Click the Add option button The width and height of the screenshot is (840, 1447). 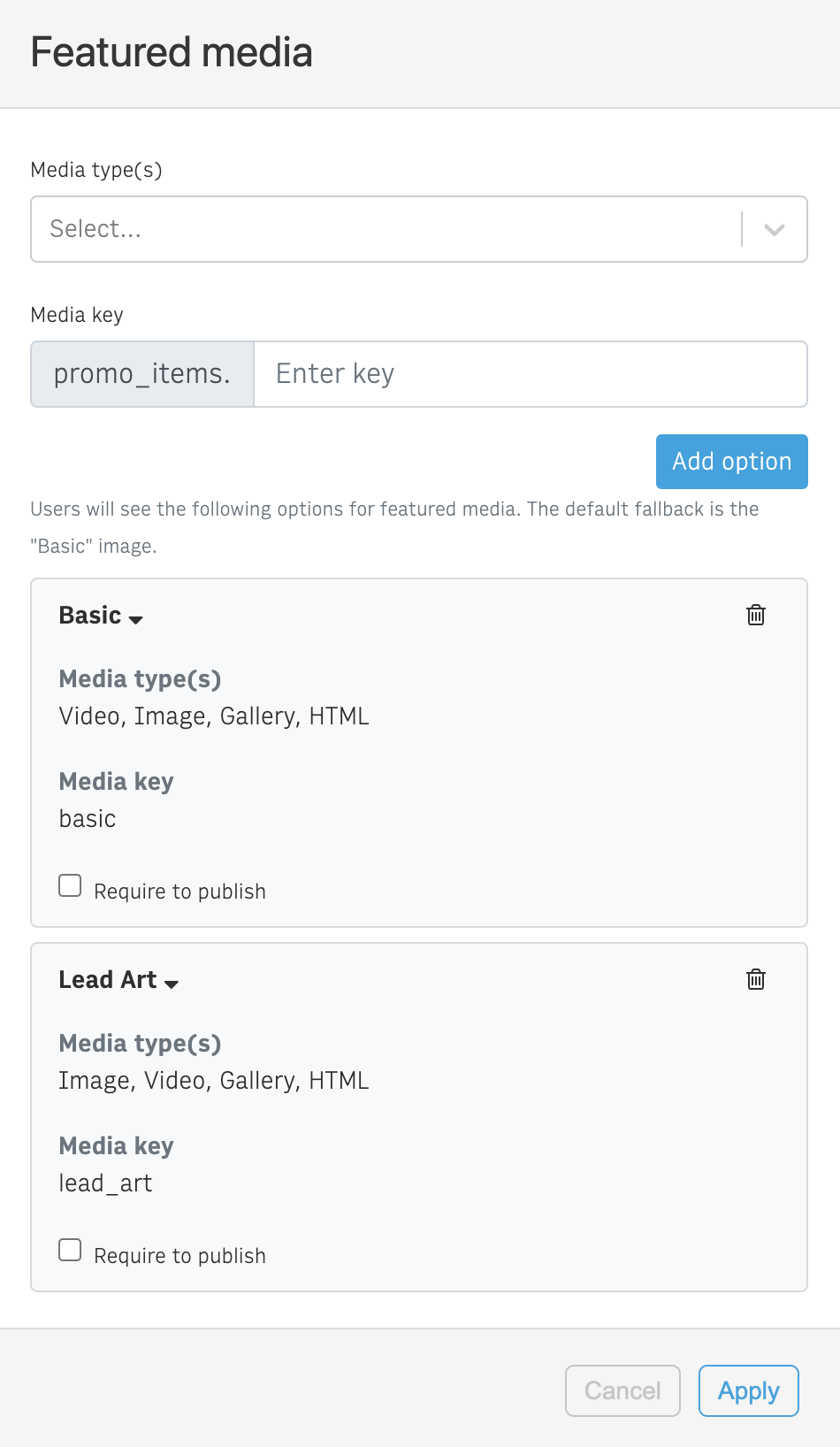pyautogui.click(x=732, y=462)
